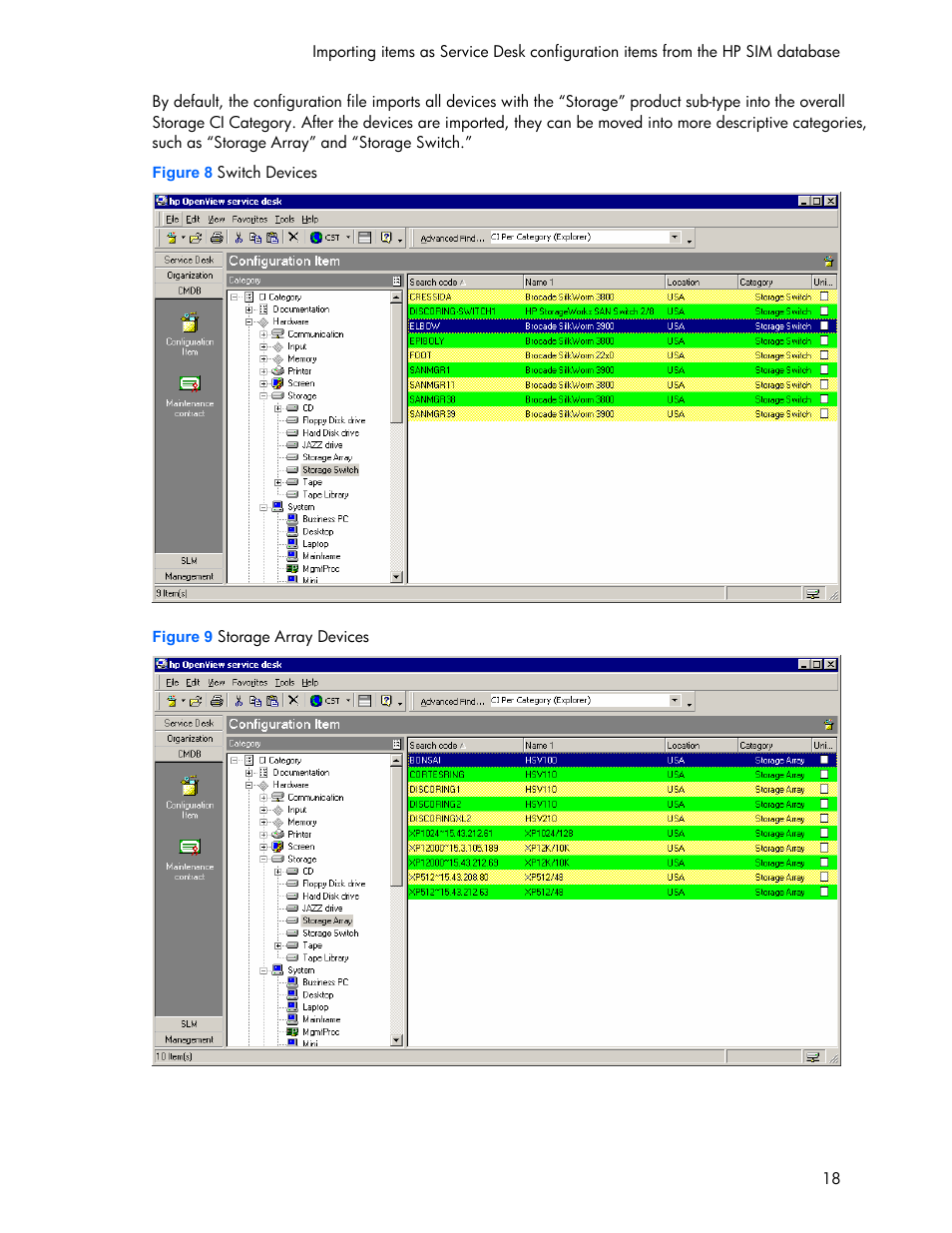Click the Category pane header icon in Figure 8 window

(x=397, y=281)
